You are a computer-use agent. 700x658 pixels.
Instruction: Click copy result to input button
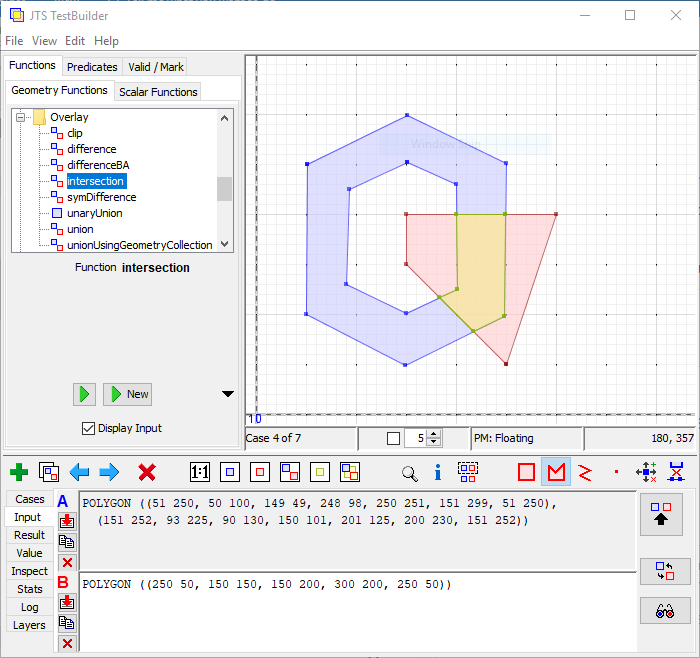point(661,514)
